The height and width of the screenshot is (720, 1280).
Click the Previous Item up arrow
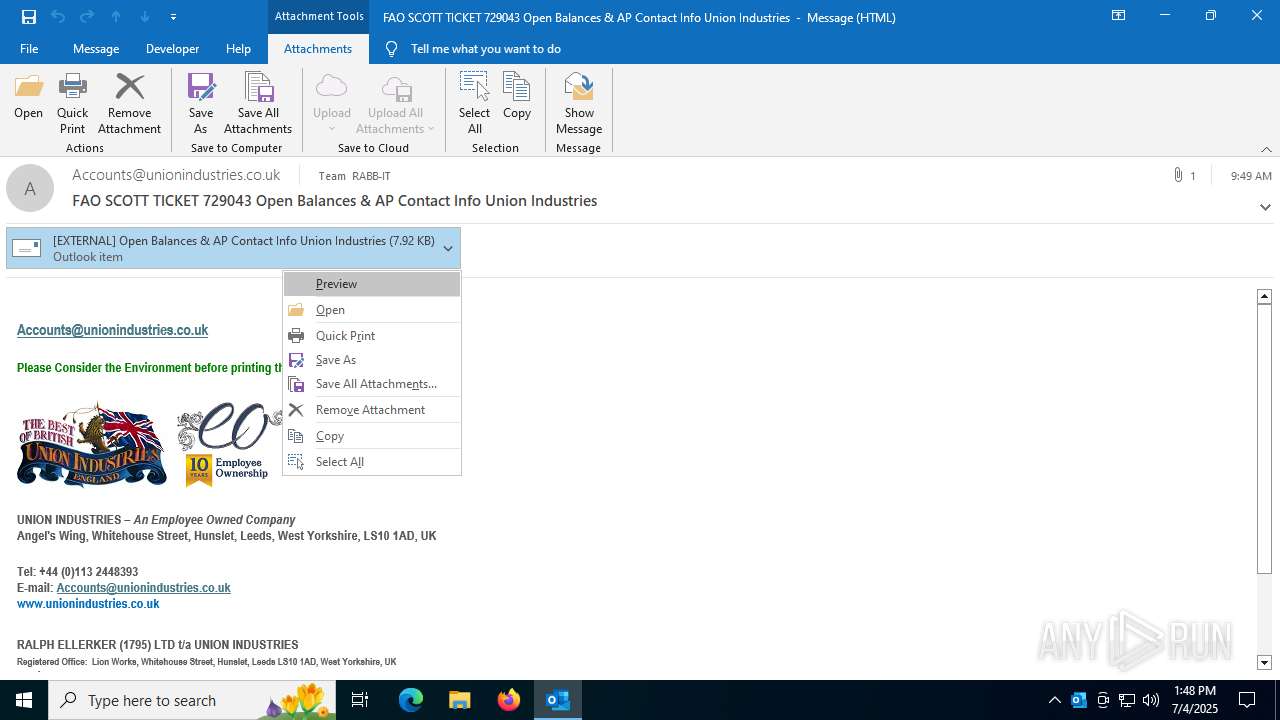pos(116,17)
